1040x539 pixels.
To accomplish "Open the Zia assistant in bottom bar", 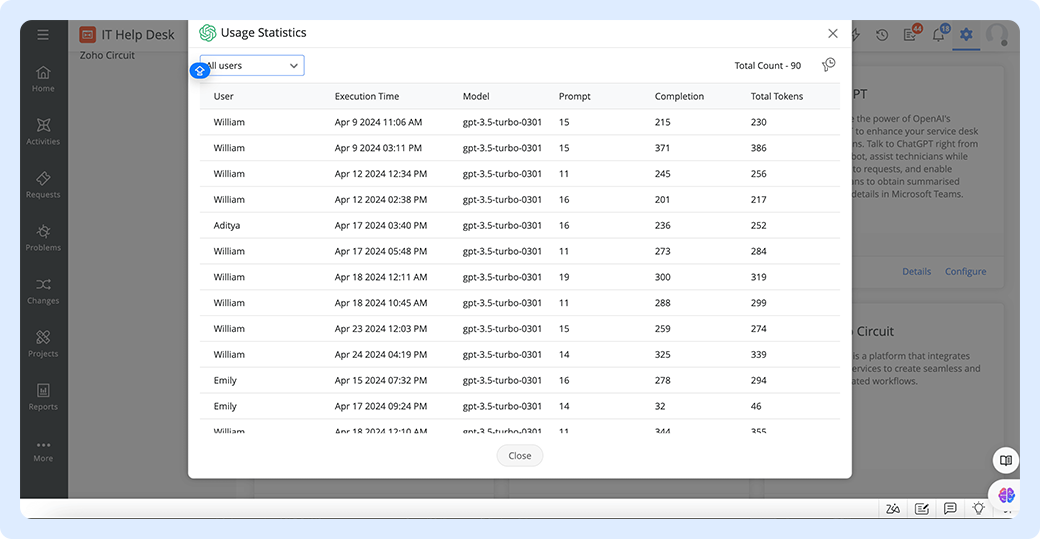I will click(892, 509).
